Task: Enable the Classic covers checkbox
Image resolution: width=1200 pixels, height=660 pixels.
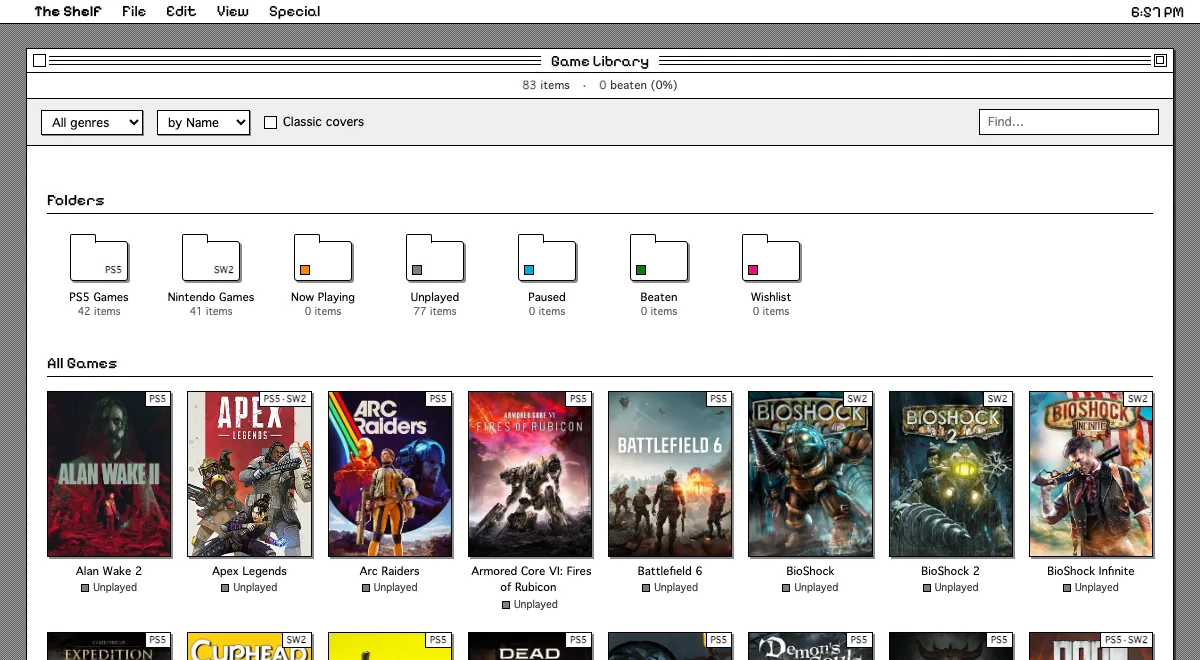Action: (x=270, y=122)
